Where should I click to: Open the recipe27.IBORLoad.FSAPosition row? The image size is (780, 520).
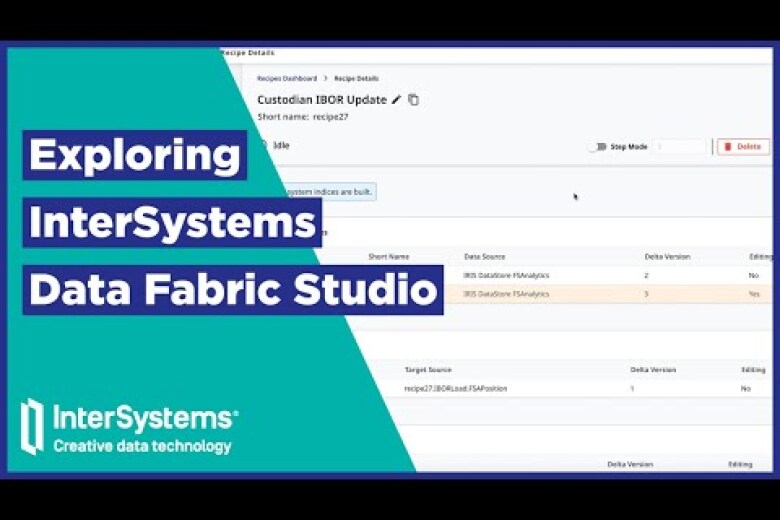tap(455, 388)
